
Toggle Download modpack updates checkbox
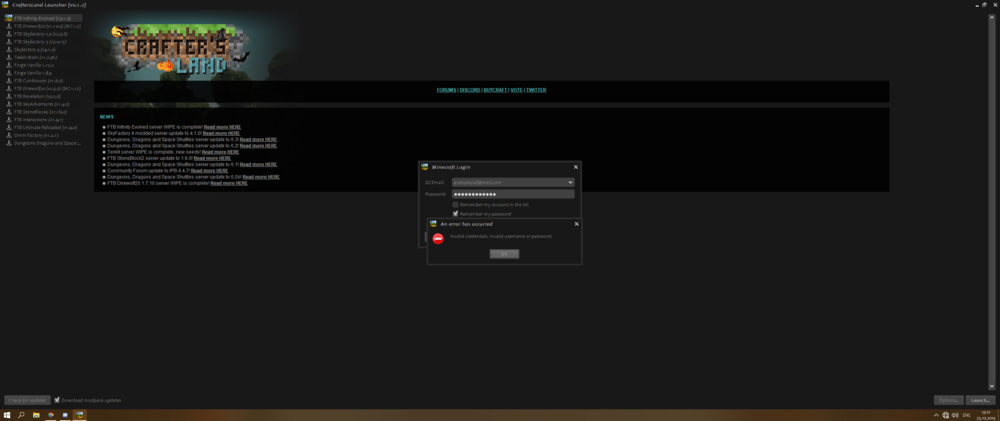tap(57, 400)
